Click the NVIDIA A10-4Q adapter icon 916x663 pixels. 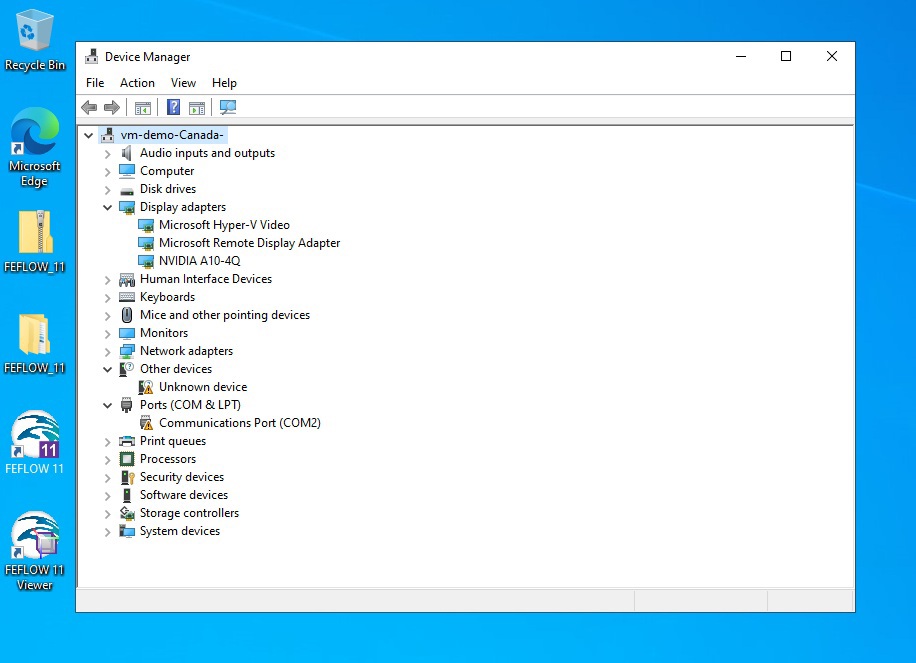coord(146,261)
